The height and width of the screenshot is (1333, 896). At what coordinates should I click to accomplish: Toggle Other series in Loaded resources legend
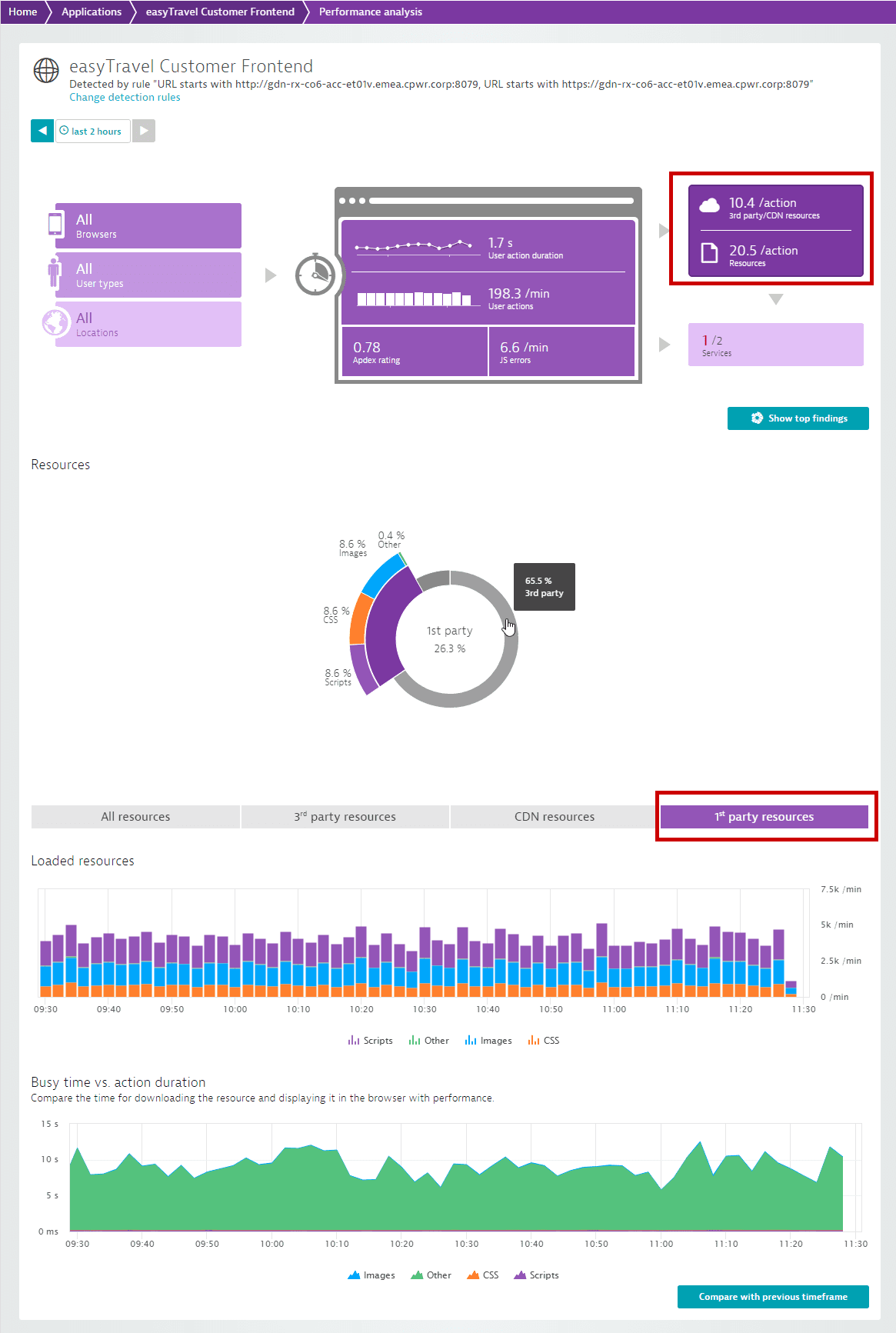click(428, 1041)
